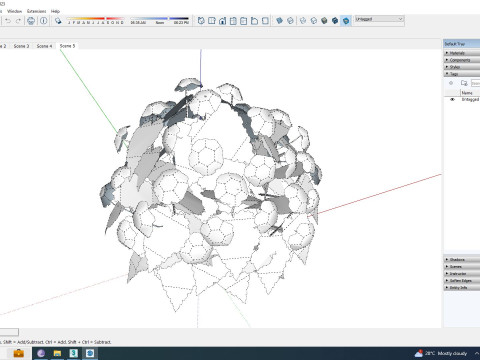This screenshot has width=480, height=360.
Task: Switch to the Top view icon
Action: 212,21
